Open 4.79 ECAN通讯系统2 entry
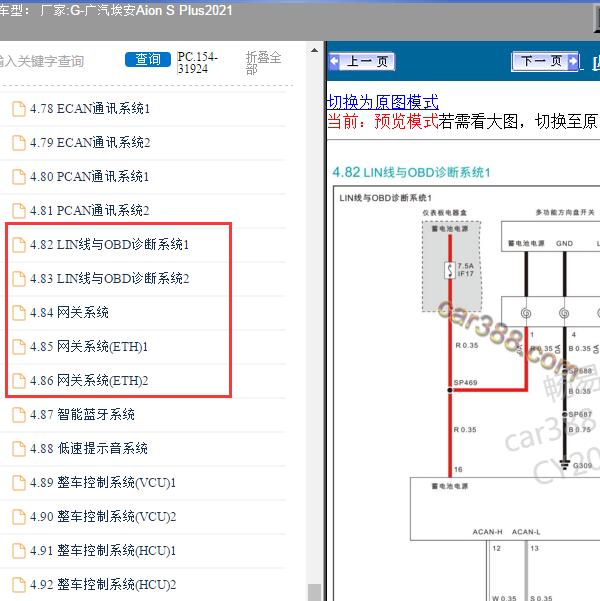Image resolution: width=600 pixels, height=601 pixels. (x=90, y=143)
